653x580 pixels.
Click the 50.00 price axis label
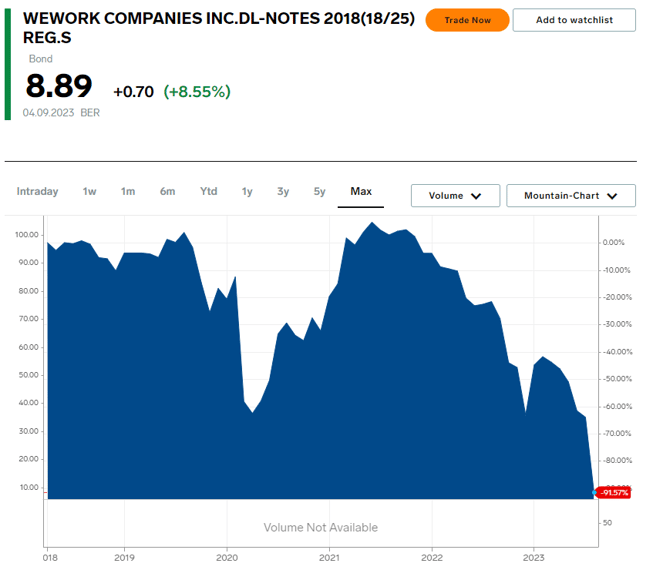[x=28, y=375]
